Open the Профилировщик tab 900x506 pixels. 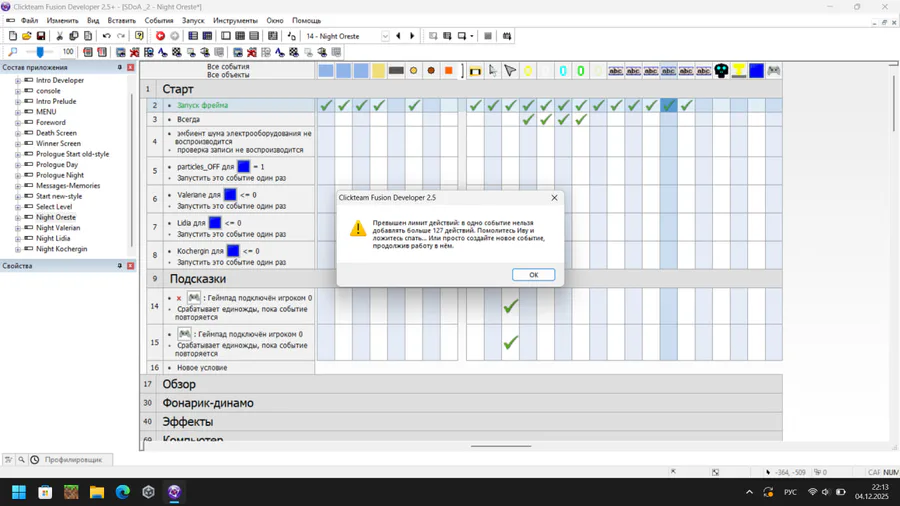tap(73, 460)
